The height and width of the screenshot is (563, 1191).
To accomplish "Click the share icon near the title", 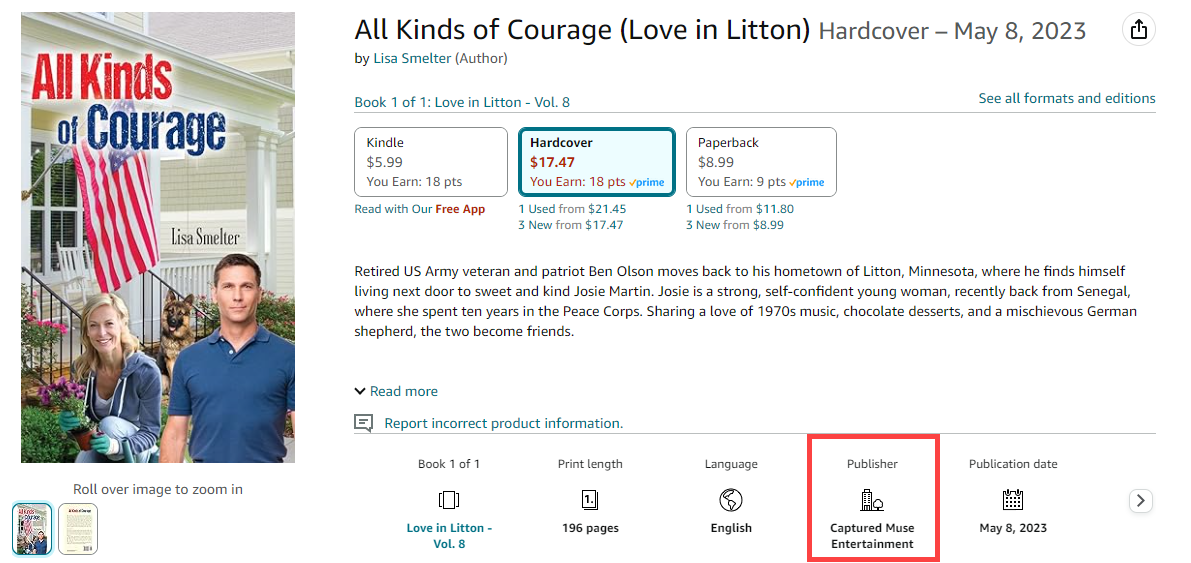I will coord(1138,30).
